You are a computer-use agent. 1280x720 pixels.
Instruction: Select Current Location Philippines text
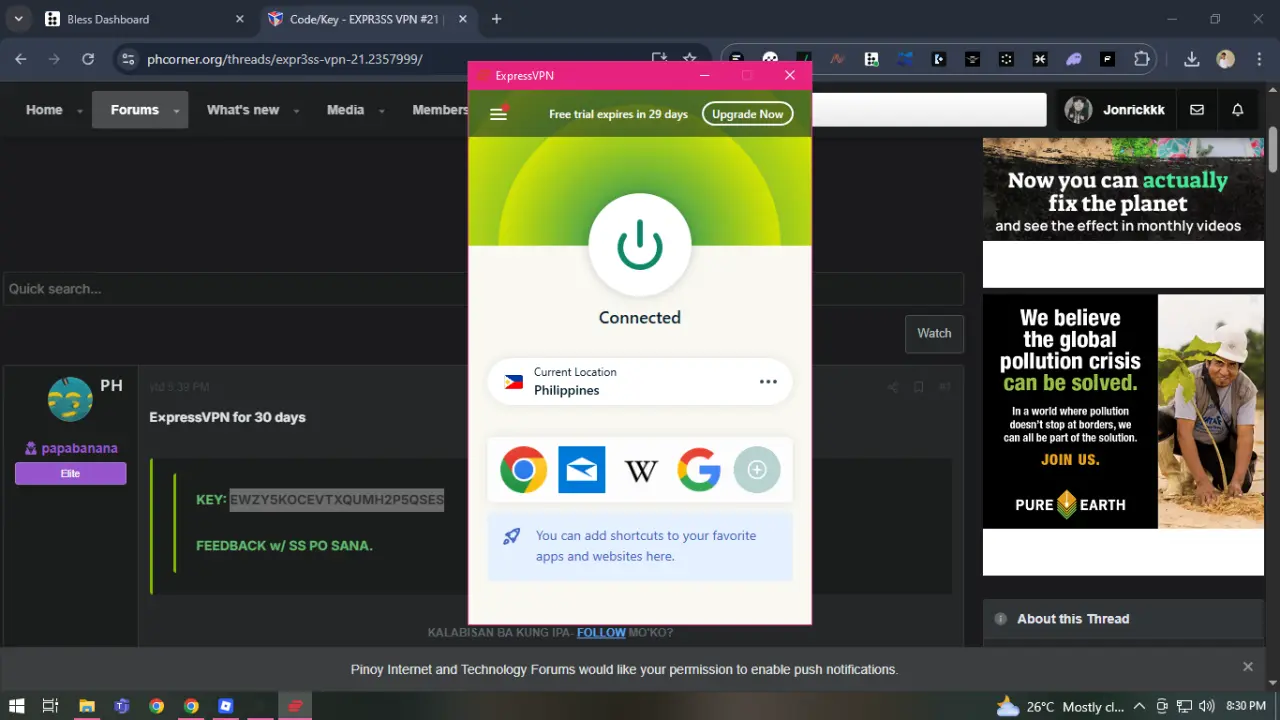coord(575,381)
